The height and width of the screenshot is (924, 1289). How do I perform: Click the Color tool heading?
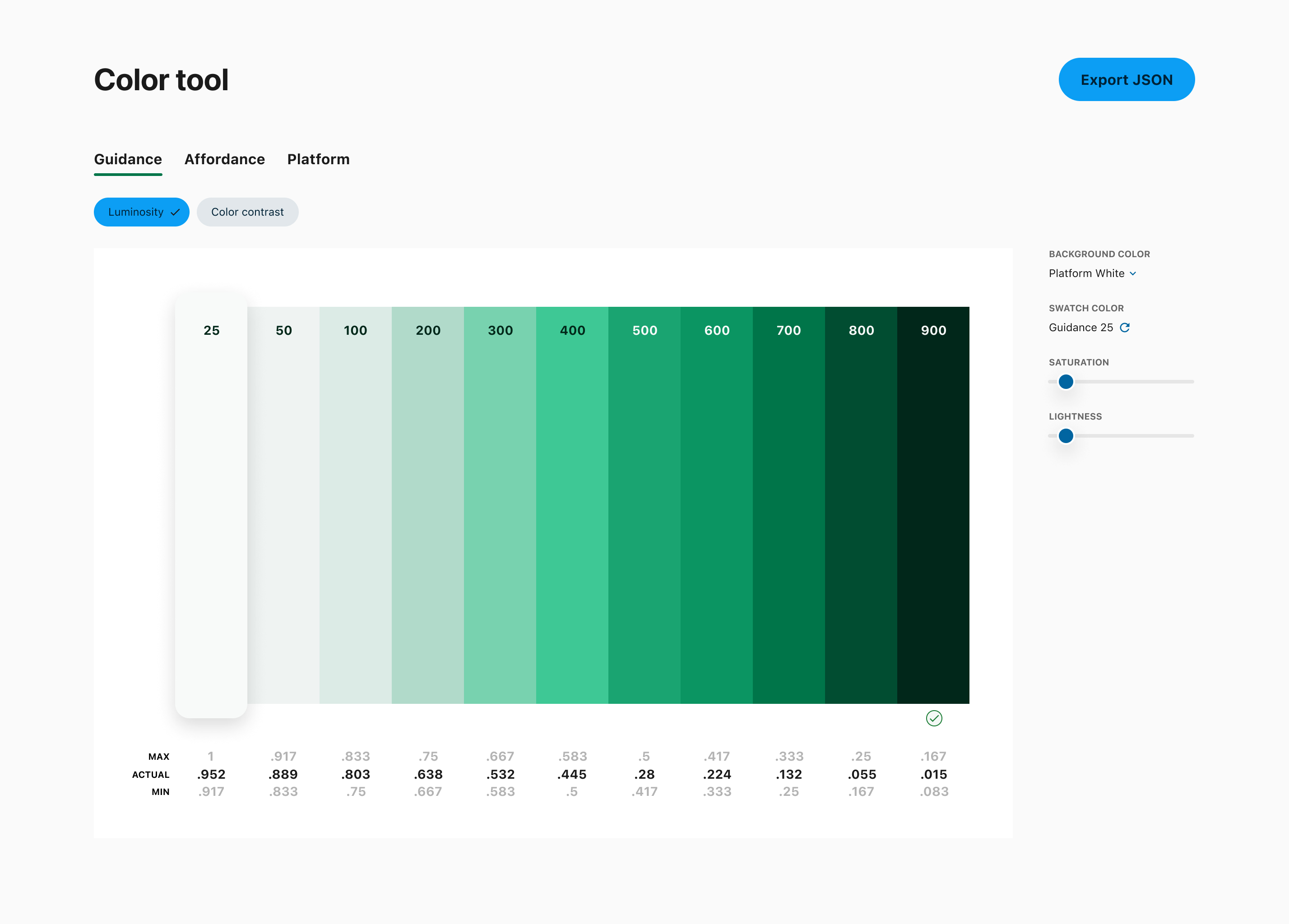coord(161,79)
